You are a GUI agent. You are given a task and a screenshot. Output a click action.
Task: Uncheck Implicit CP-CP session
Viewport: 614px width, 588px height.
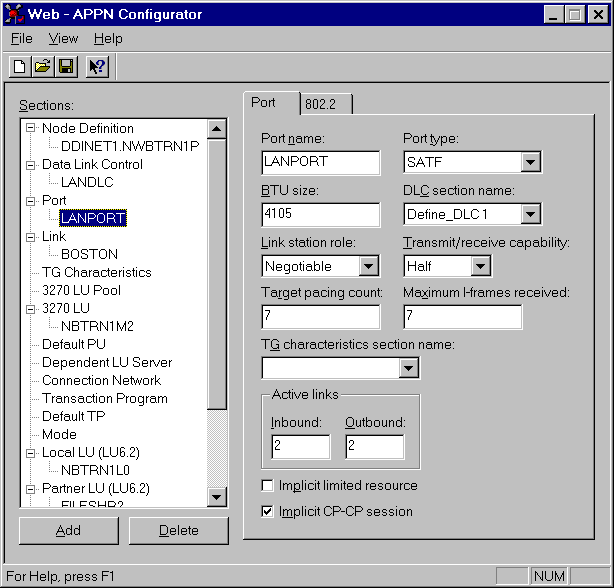267,512
